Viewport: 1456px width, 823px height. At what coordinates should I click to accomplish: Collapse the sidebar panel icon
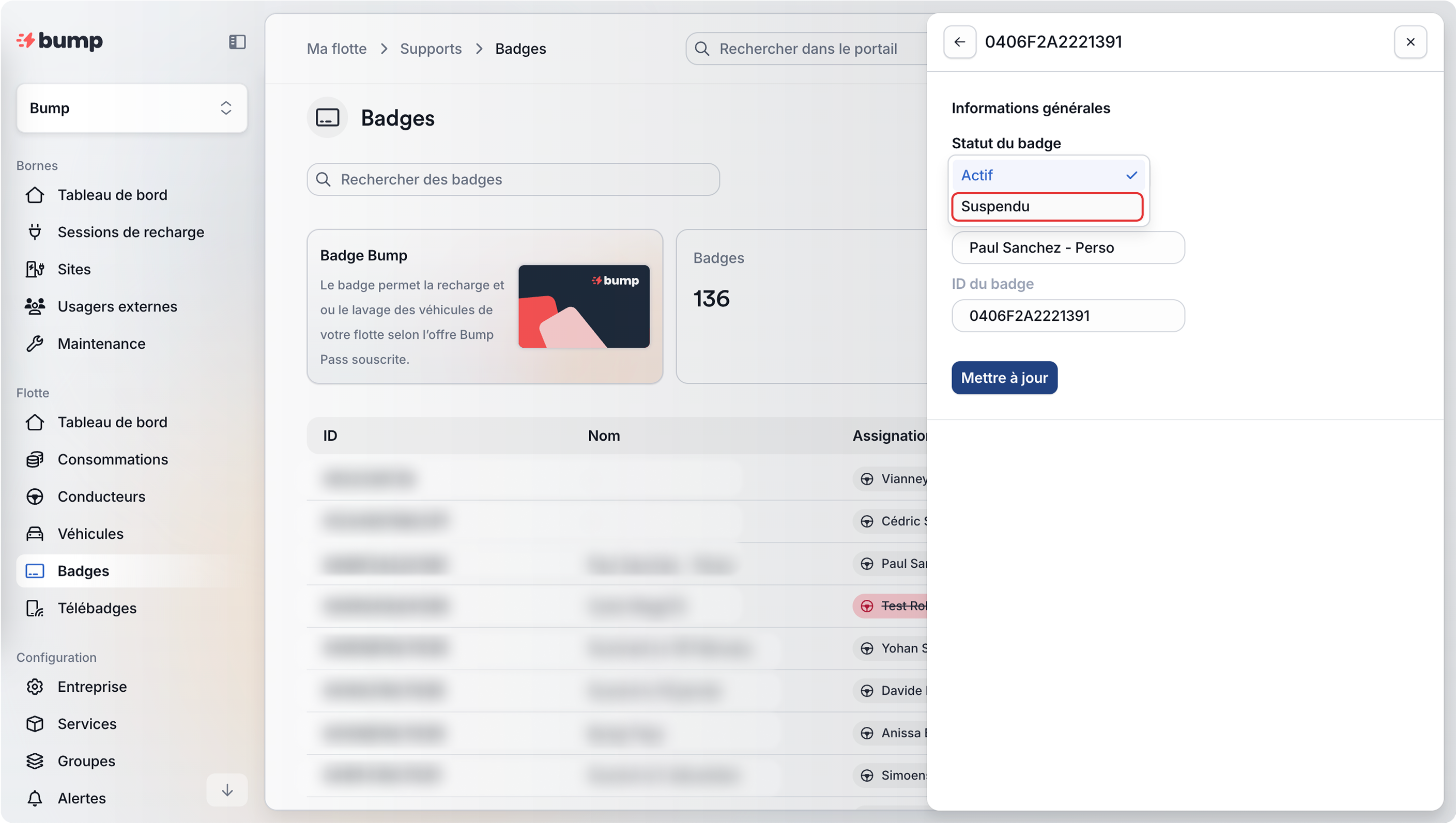click(237, 42)
